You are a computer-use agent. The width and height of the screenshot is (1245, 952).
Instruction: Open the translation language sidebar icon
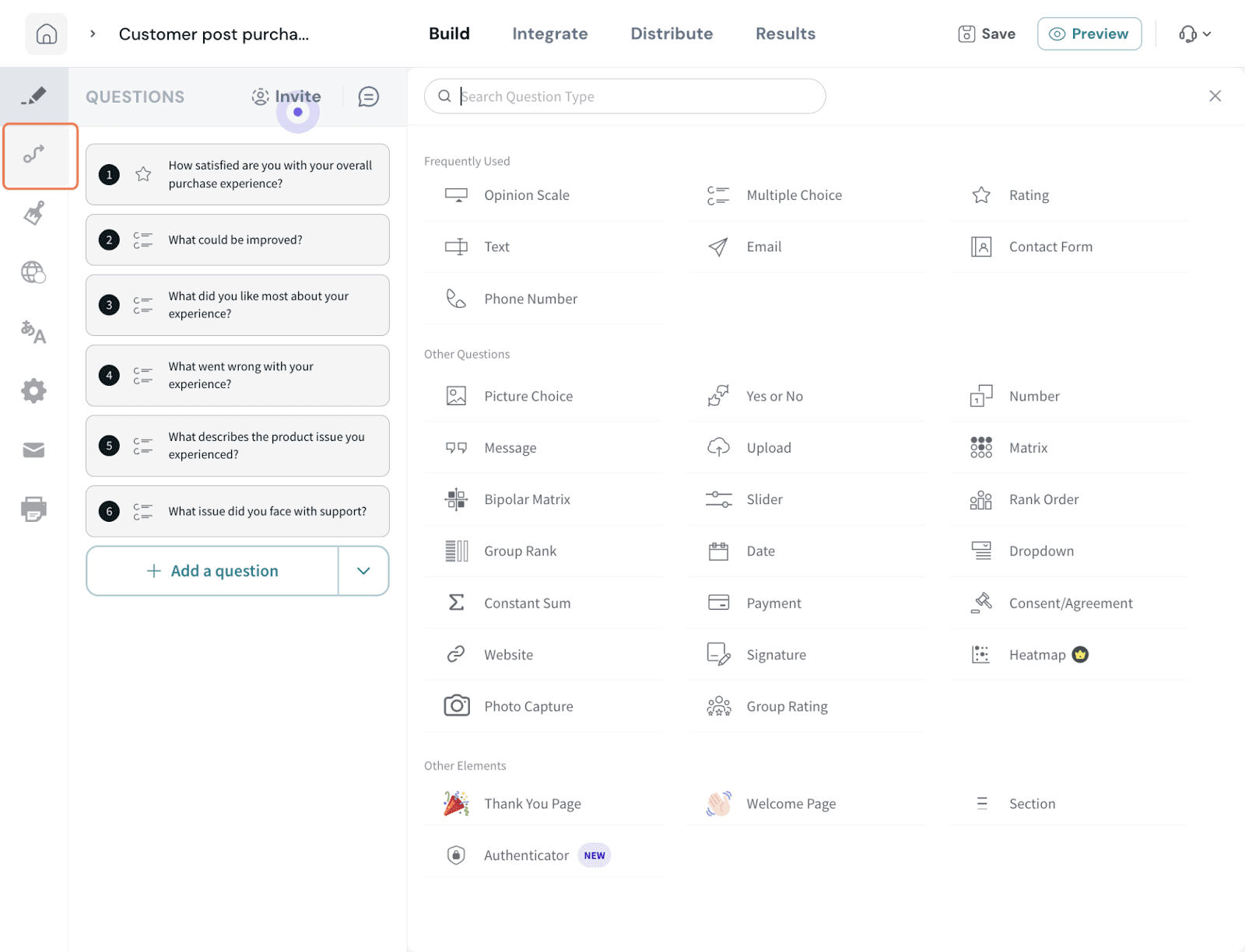[x=33, y=332]
